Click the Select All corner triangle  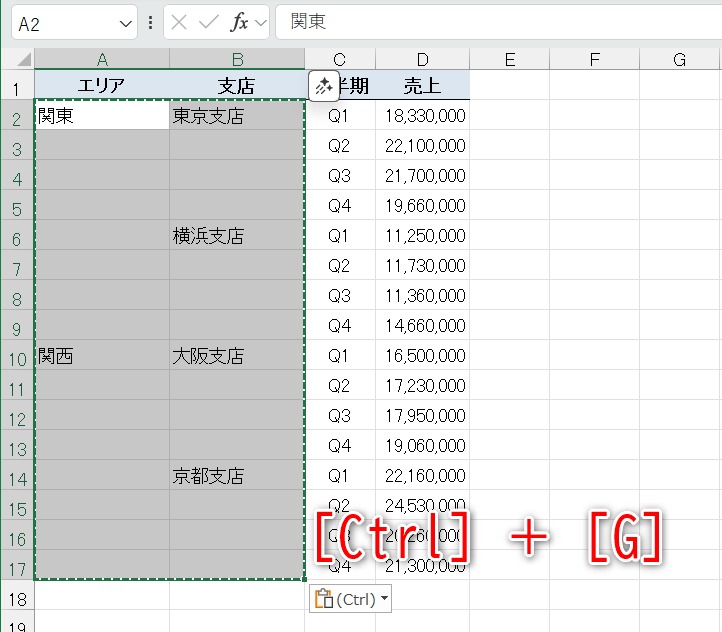(22, 59)
